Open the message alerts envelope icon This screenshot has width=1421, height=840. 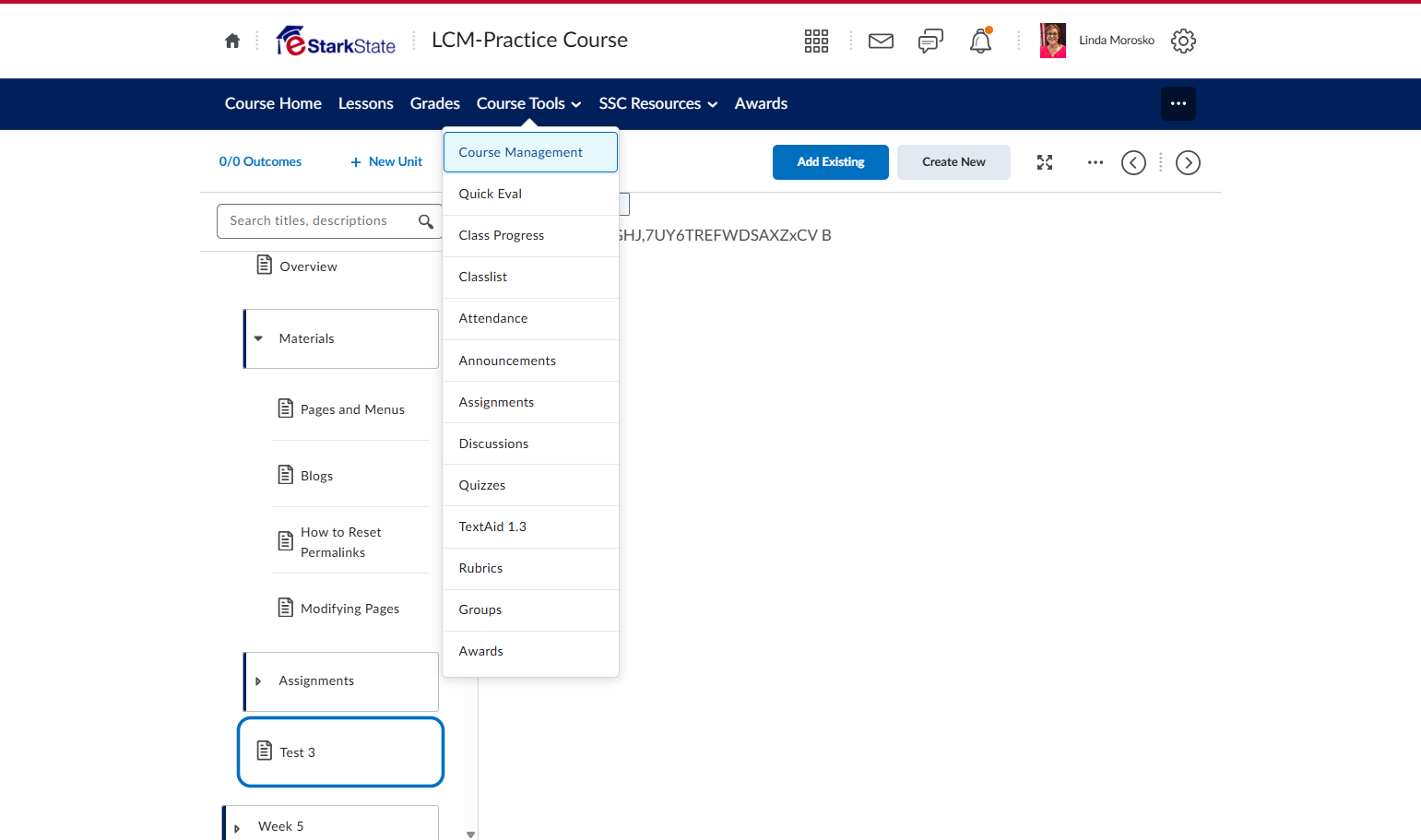point(881,41)
